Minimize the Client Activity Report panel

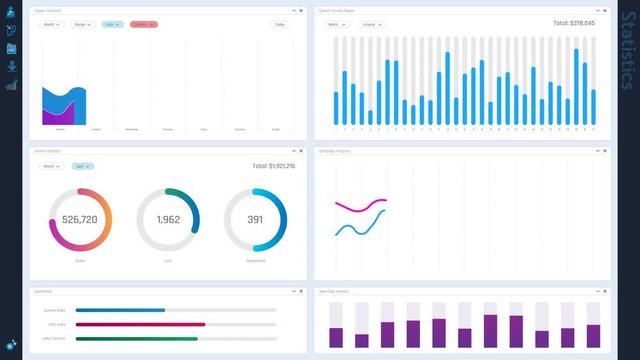point(598,11)
